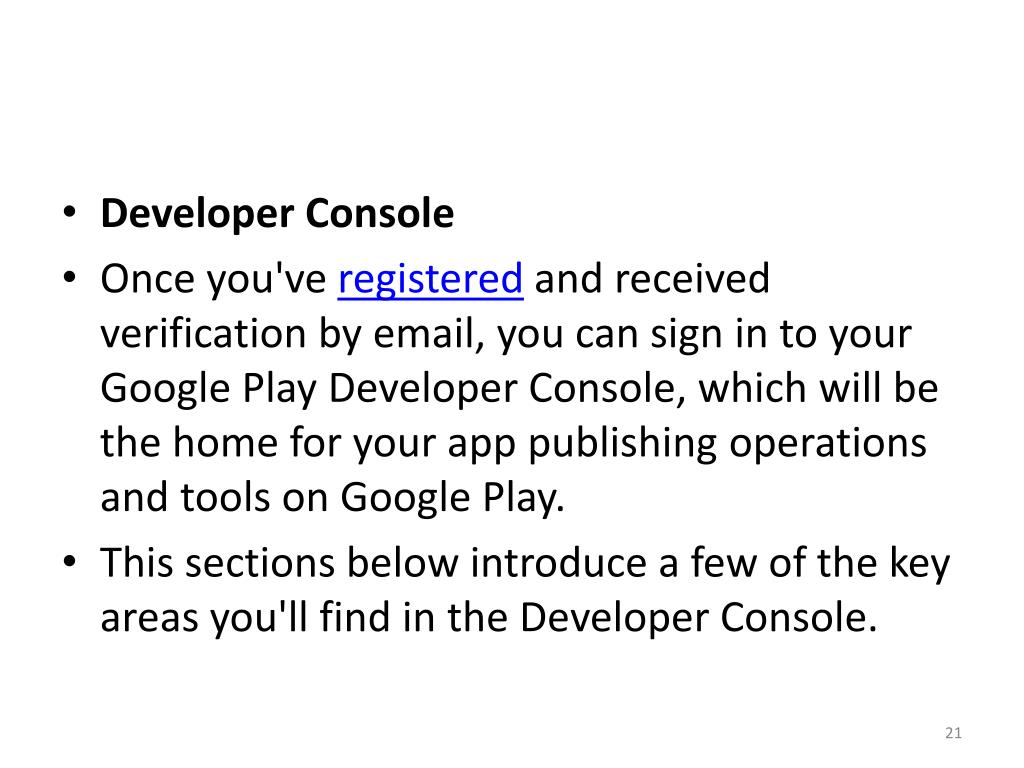Click the bold 'Developer Console' heading
Viewport: 1024px width, 768px height.
[277, 213]
